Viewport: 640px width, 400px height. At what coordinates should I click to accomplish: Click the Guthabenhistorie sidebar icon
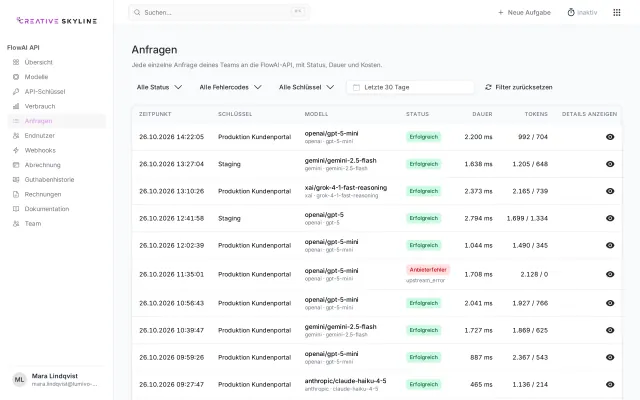[x=16, y=180]
